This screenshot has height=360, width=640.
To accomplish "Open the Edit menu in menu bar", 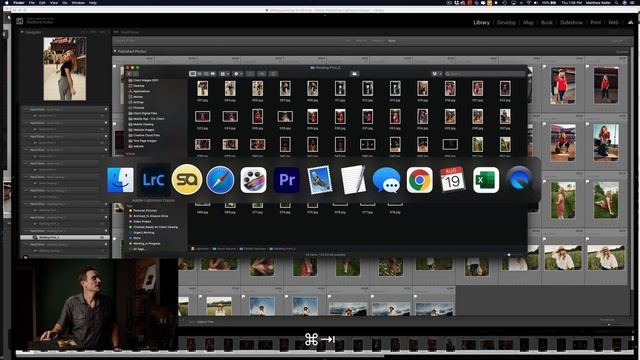I will [42, 2].
